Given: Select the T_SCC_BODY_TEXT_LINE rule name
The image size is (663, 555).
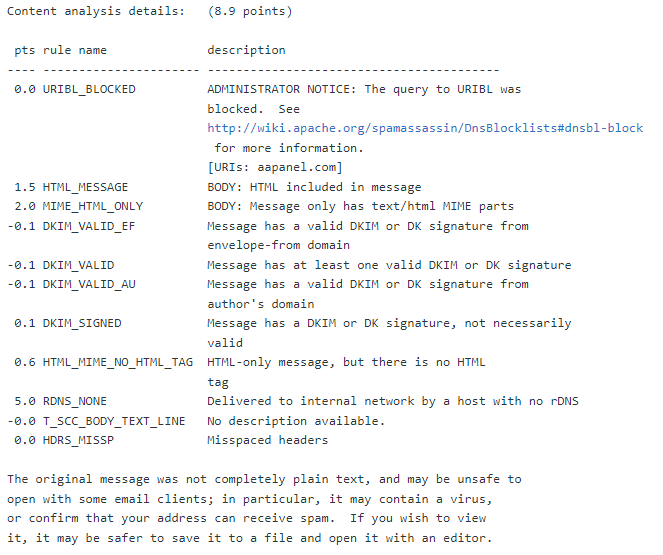Looking at the screenshot, I should [x=114, y=421].
